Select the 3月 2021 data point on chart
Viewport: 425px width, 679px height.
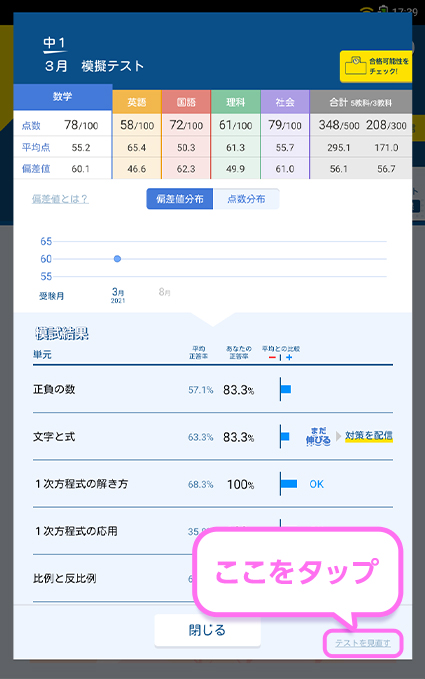[117, 259]
